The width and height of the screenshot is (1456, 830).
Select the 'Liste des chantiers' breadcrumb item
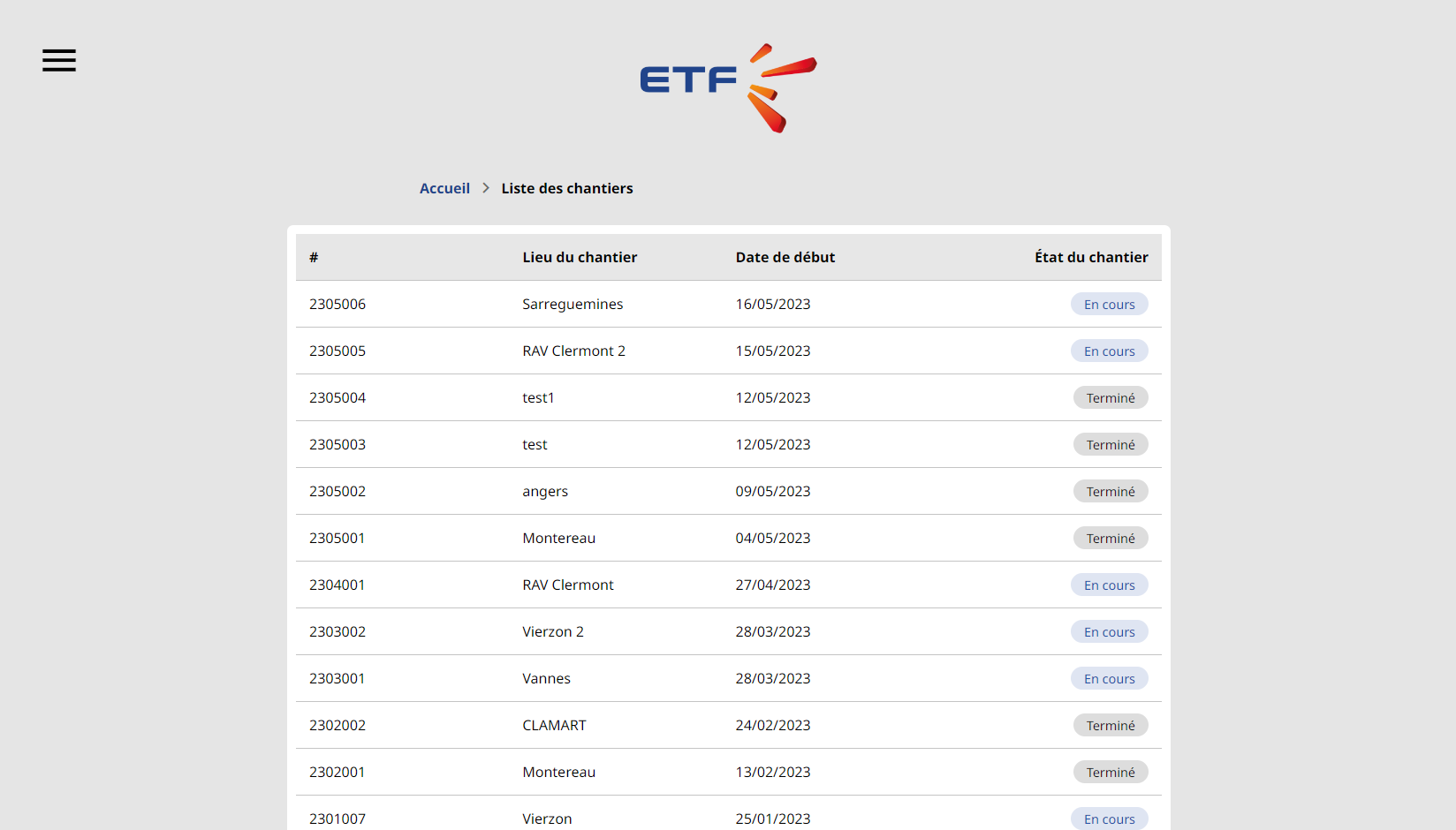pyautogui.click(x=566, y=188)
